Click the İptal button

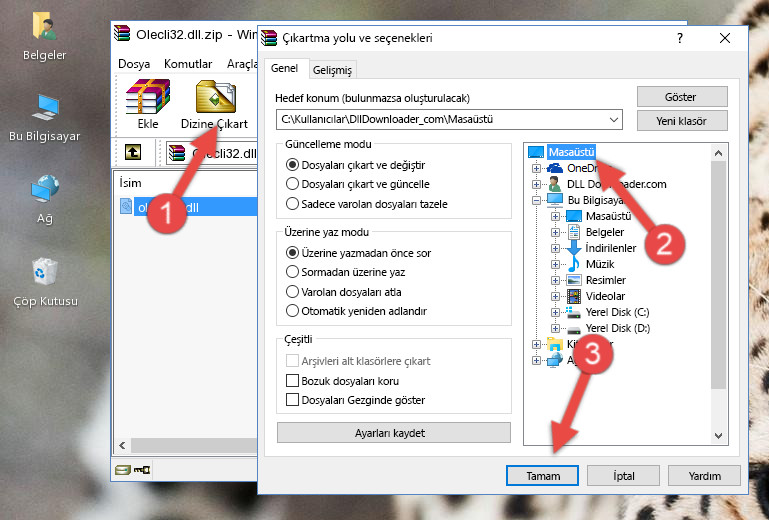point(623,476)
